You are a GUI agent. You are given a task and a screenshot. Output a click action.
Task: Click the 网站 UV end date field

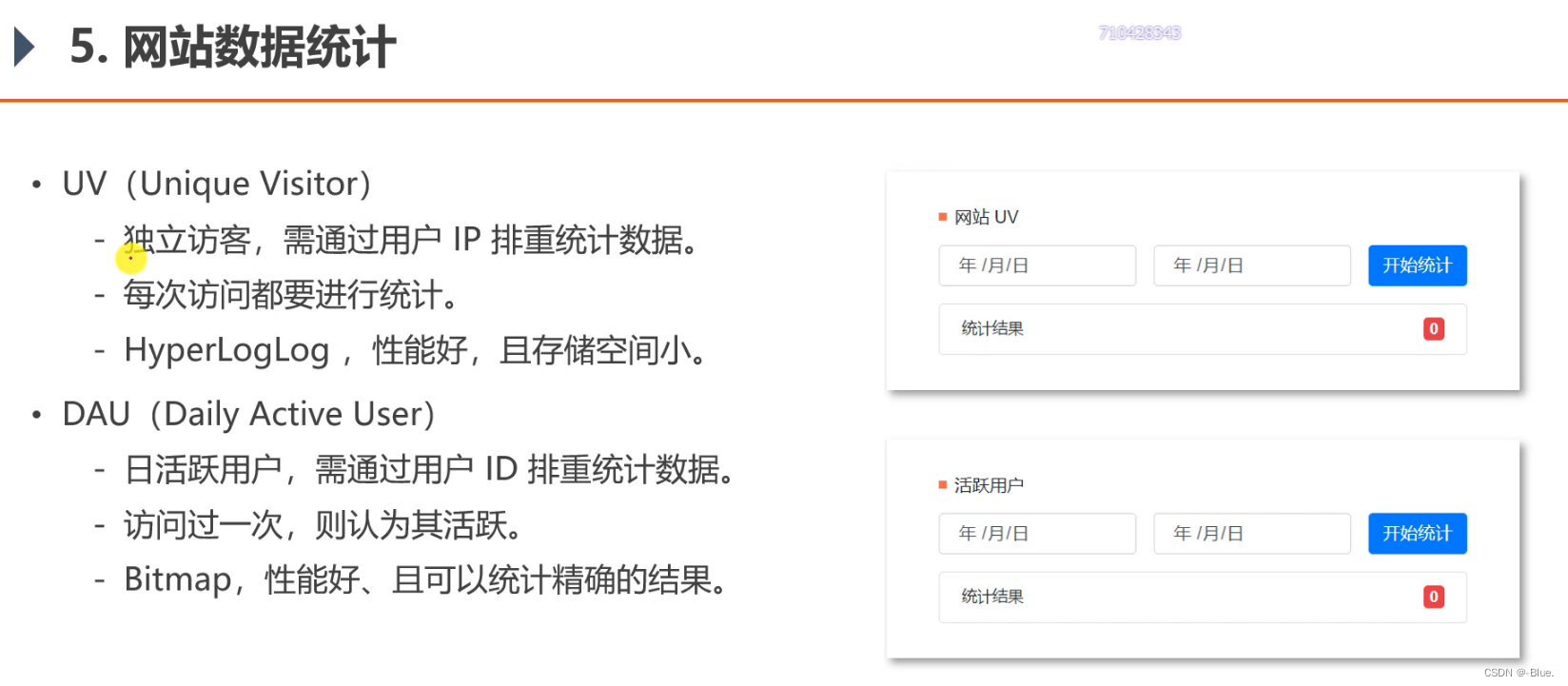point(1252,265)
